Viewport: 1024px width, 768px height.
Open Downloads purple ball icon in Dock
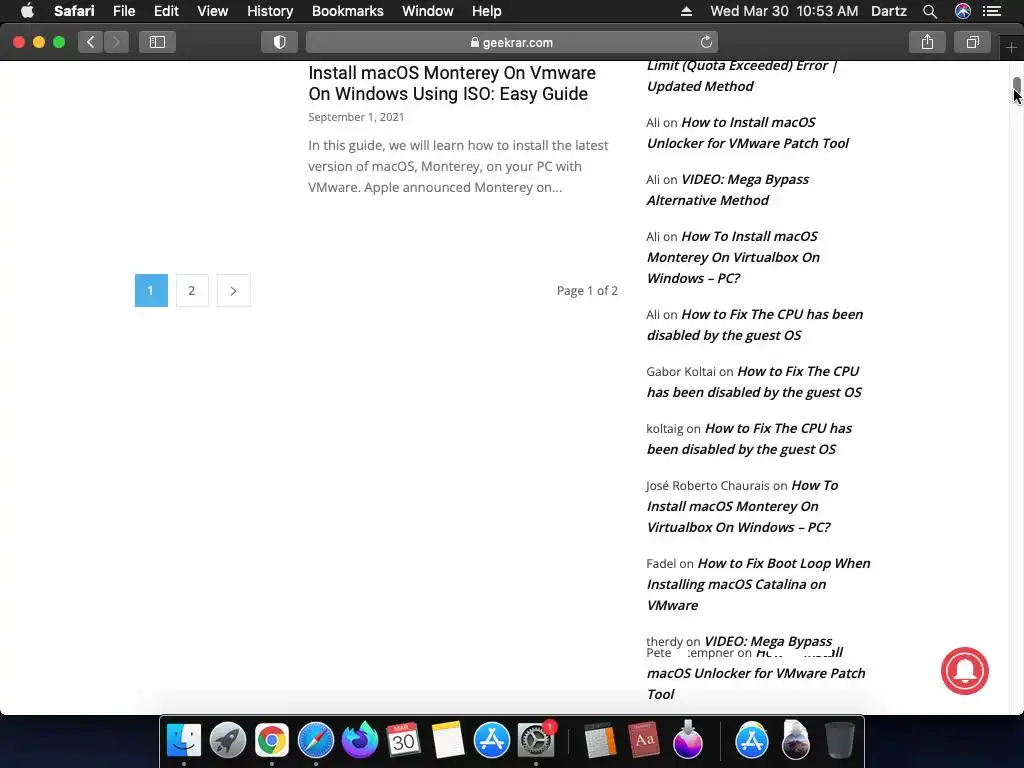pyautogui.click(x=688, y=741)
